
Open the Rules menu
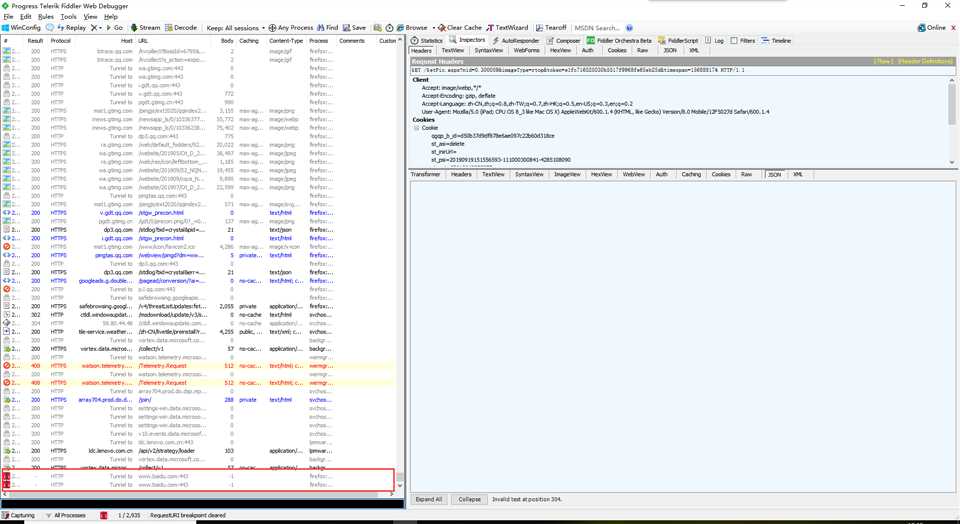tap(46, 17)
